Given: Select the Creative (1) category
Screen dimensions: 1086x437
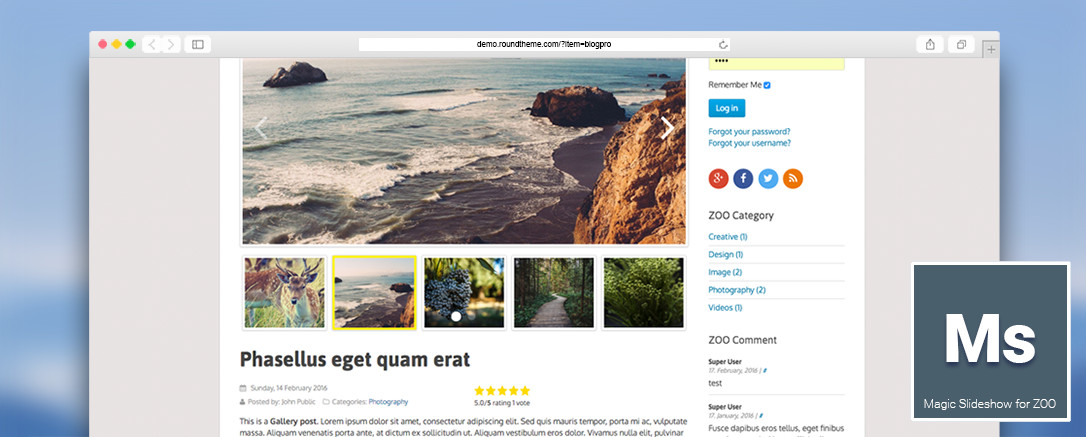Looking at the screenshot, I should coord(727,237).
